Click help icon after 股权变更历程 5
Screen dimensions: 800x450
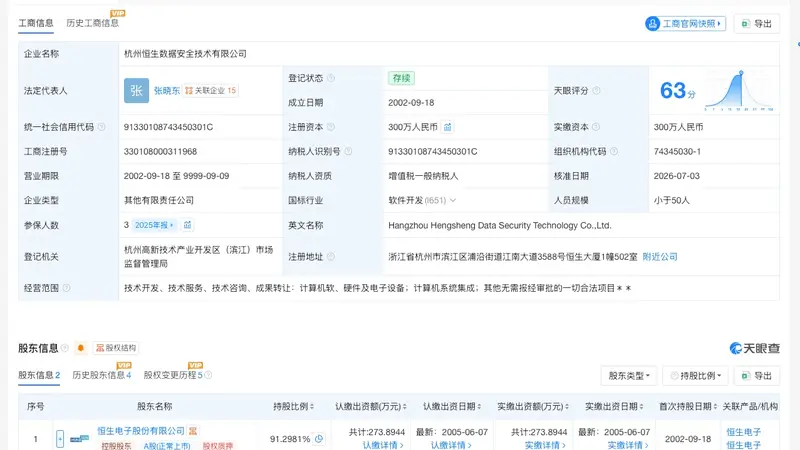[208, 376]
